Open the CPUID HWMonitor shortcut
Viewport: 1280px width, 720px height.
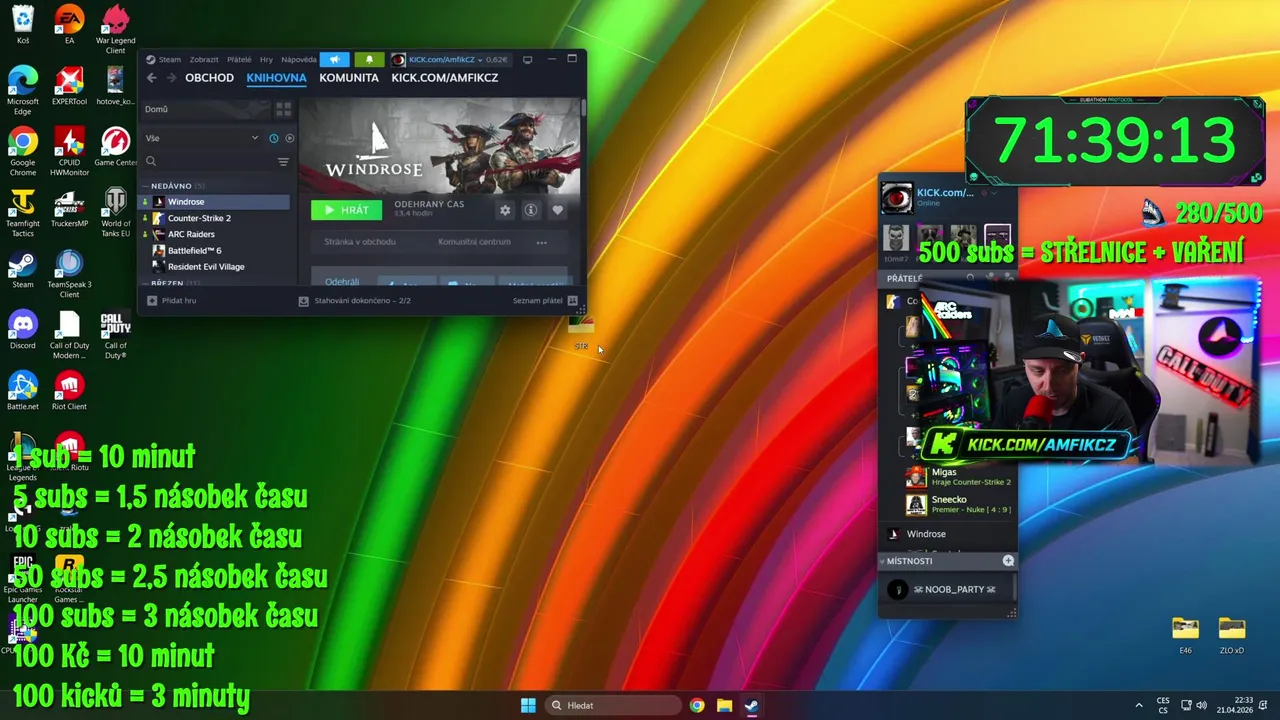click(x=69, y=152)
